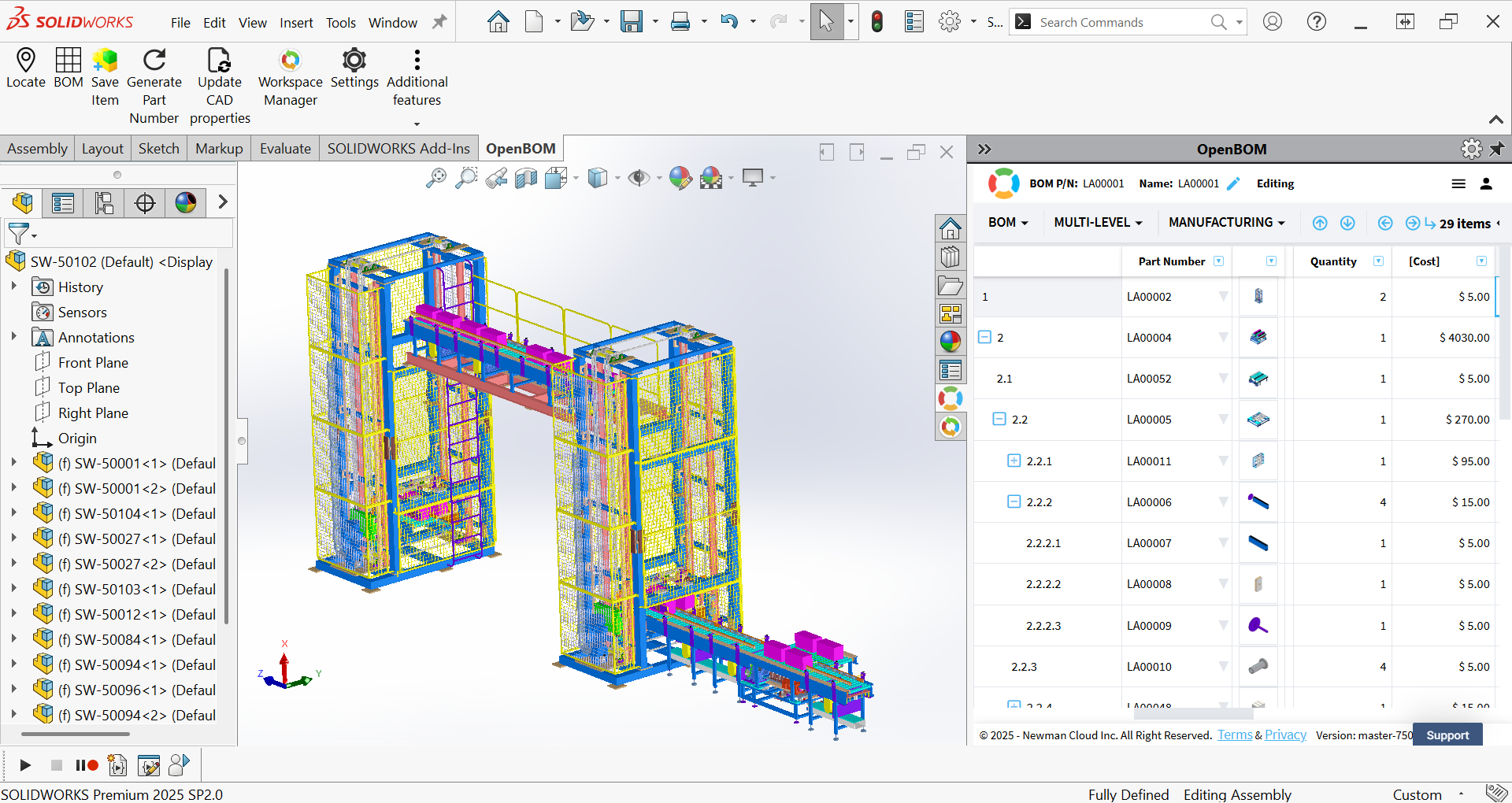Open Workspace Manager
Screen dimensions: 1512x803
(290, 60)
